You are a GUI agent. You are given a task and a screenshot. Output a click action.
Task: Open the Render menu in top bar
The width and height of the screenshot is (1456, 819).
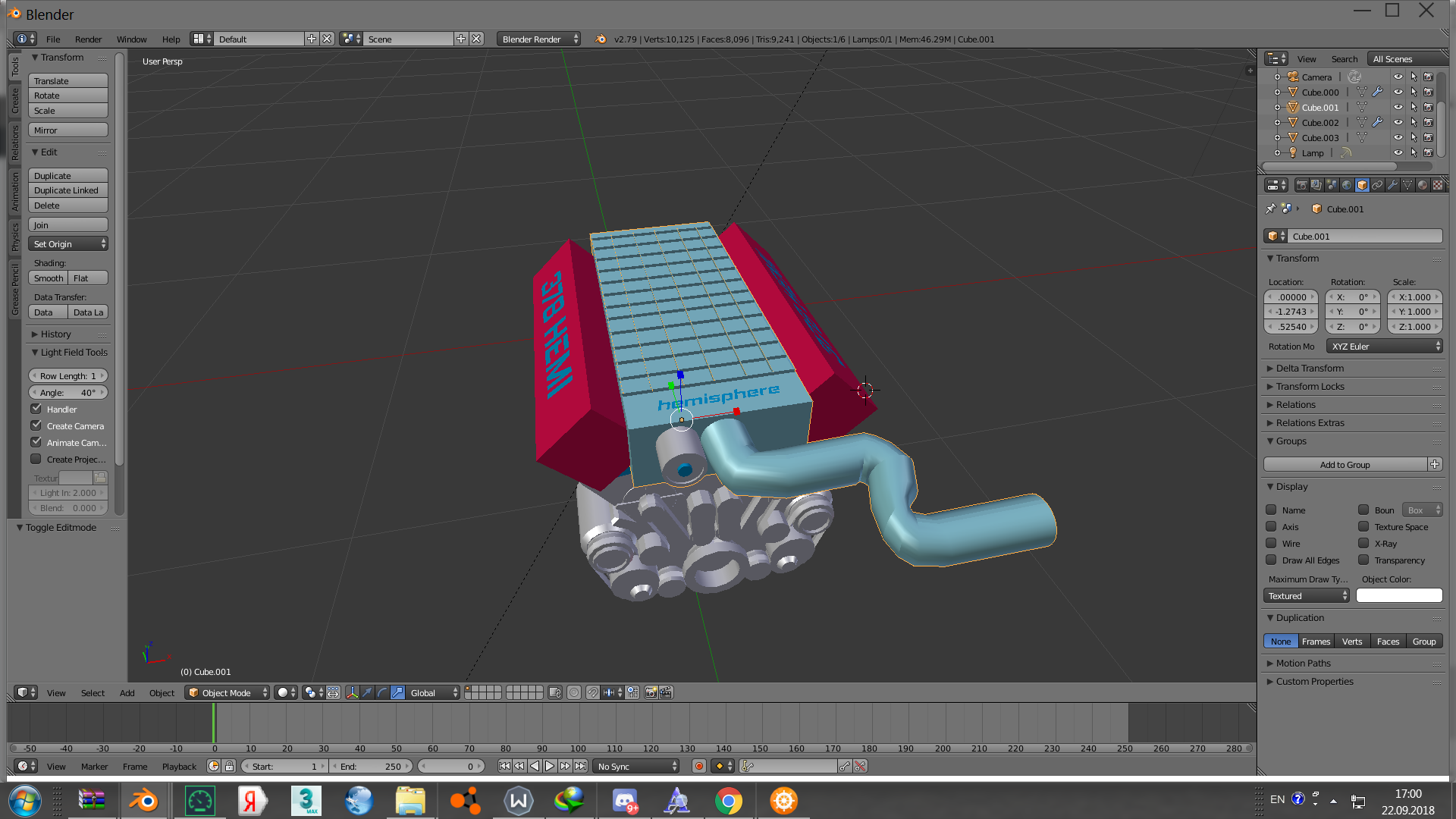pos(88,39)
